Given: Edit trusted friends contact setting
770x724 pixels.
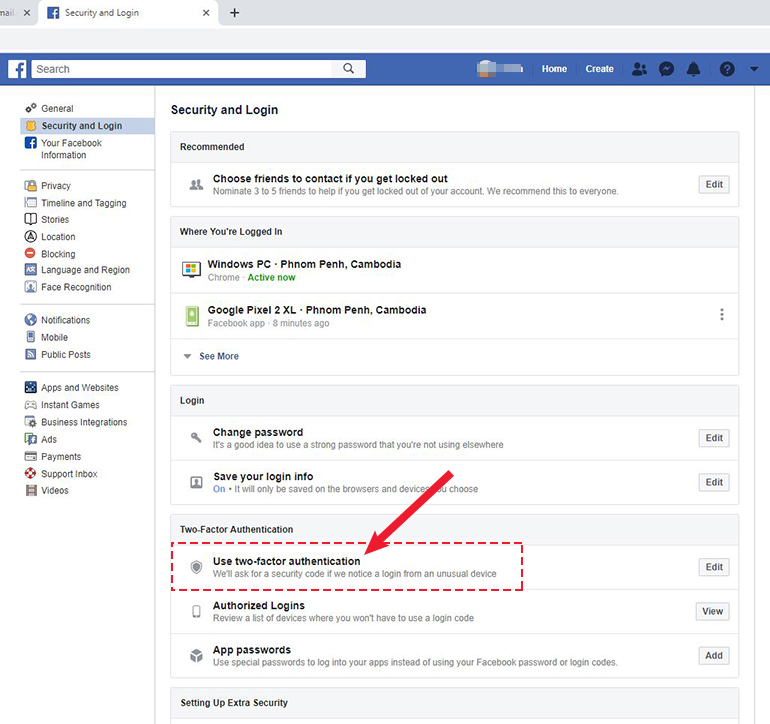Looking at the screenshot, I should coord(714,185).
